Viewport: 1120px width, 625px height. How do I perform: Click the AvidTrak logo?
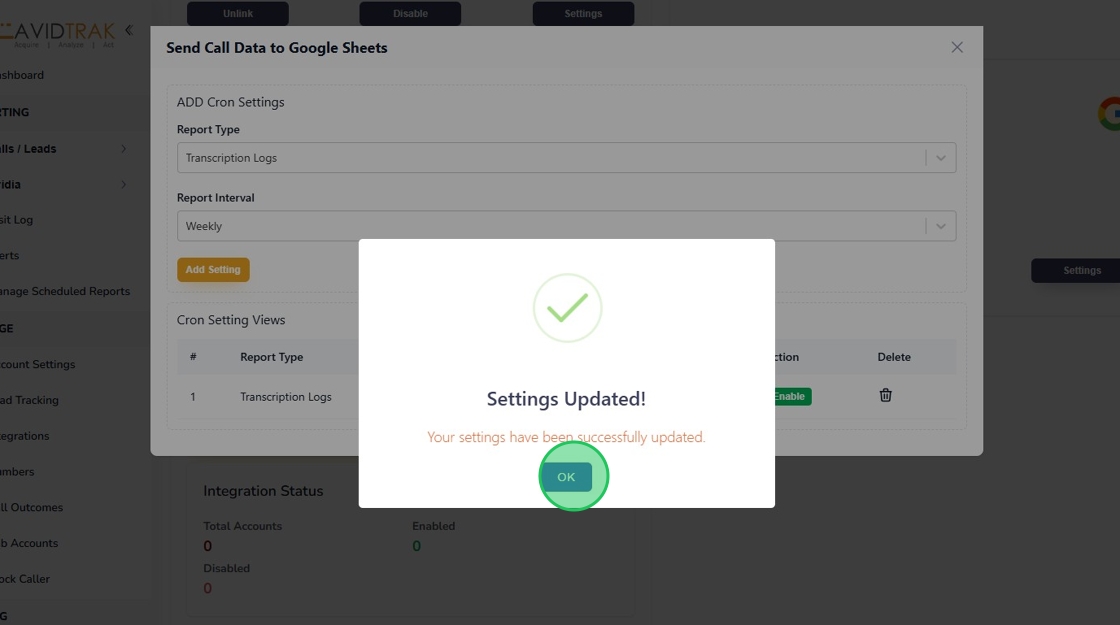(58, 33)
